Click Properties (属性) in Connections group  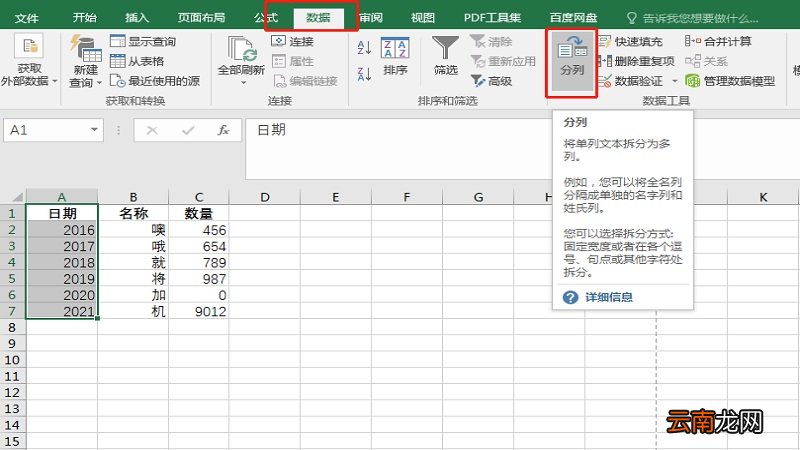pyautogui.click(x=292, y=61)
